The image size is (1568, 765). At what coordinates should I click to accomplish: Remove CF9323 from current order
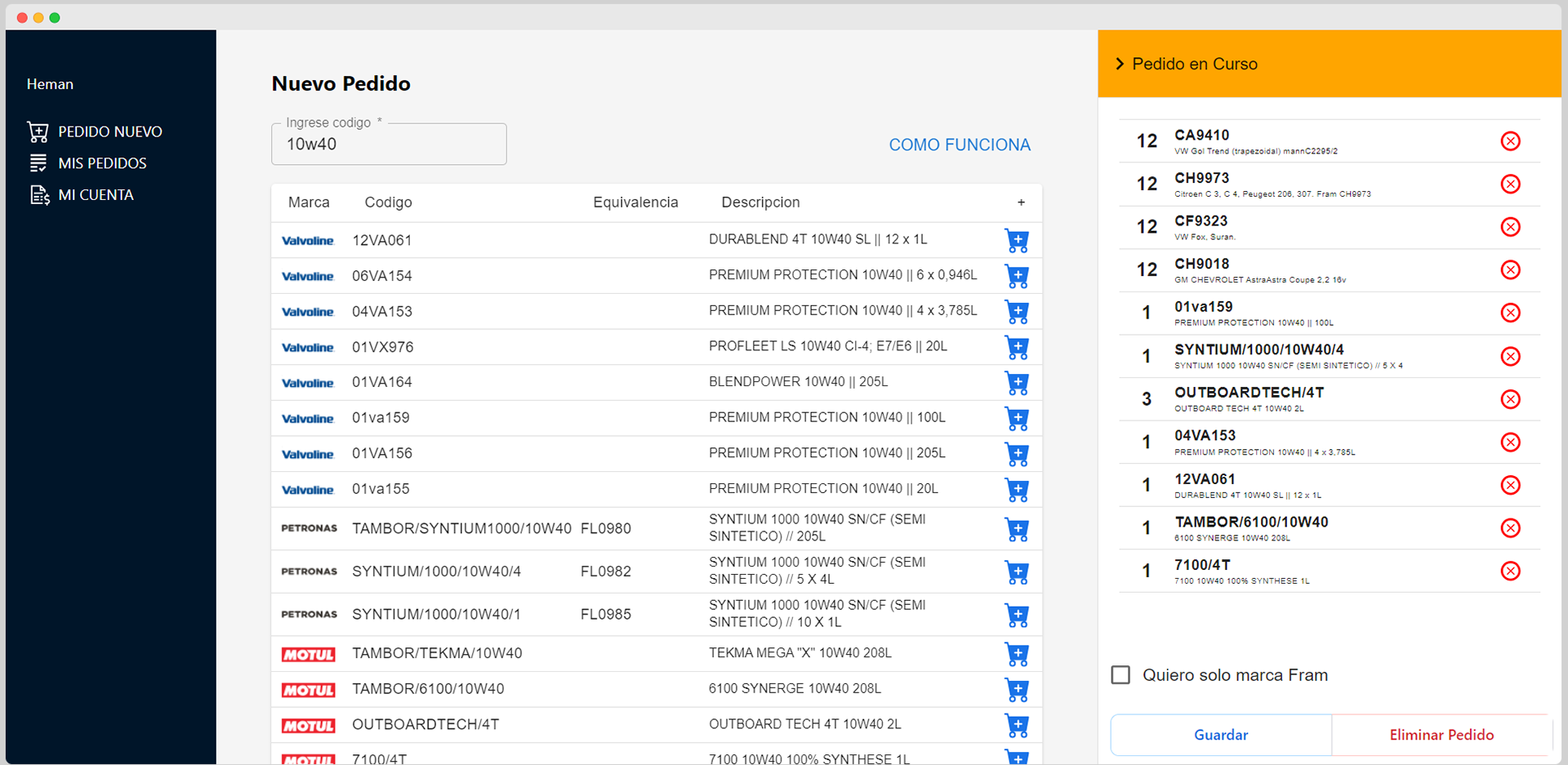pyautogui.click(x=1510, y=227)
